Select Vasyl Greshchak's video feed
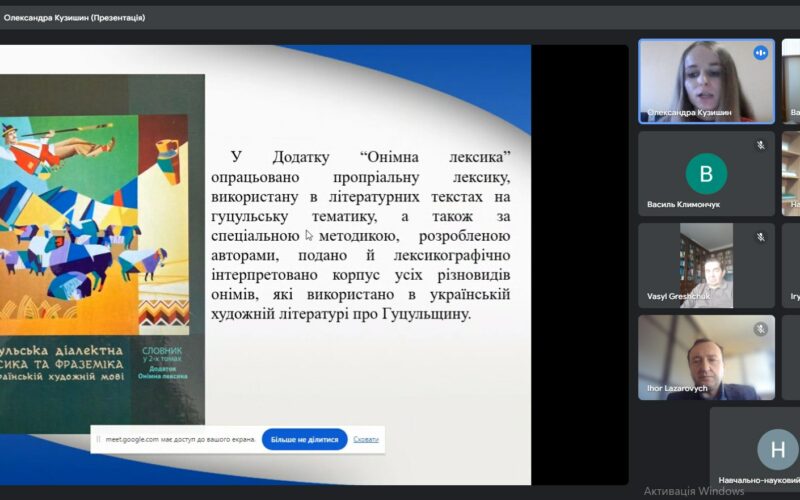Screen dimensions: 800x500 [x=706, y=260]
